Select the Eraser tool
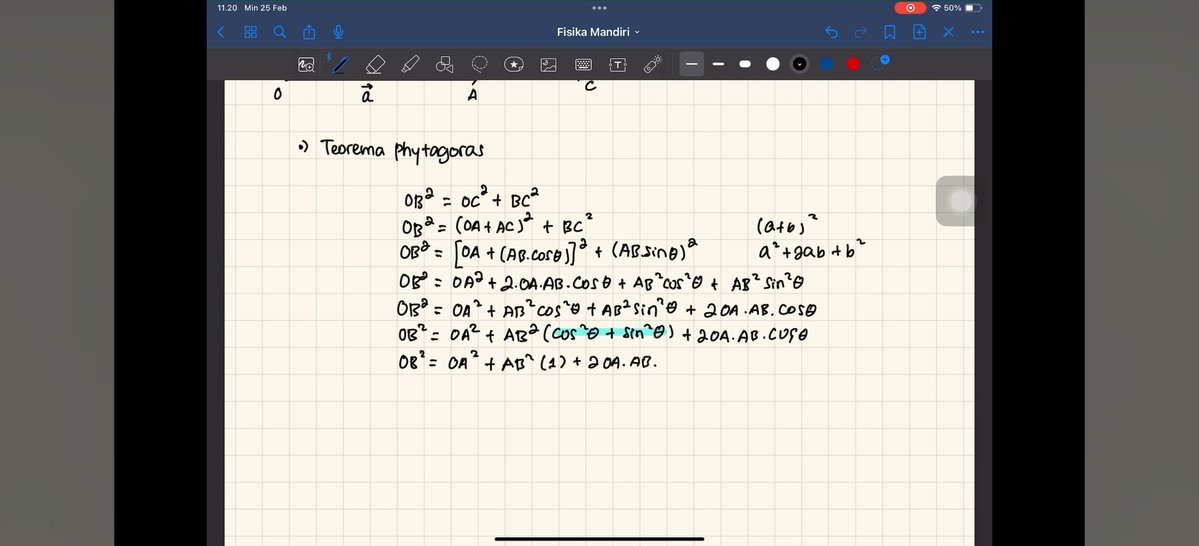Viewport: 1199px width, 546px height. pos(375,65)
